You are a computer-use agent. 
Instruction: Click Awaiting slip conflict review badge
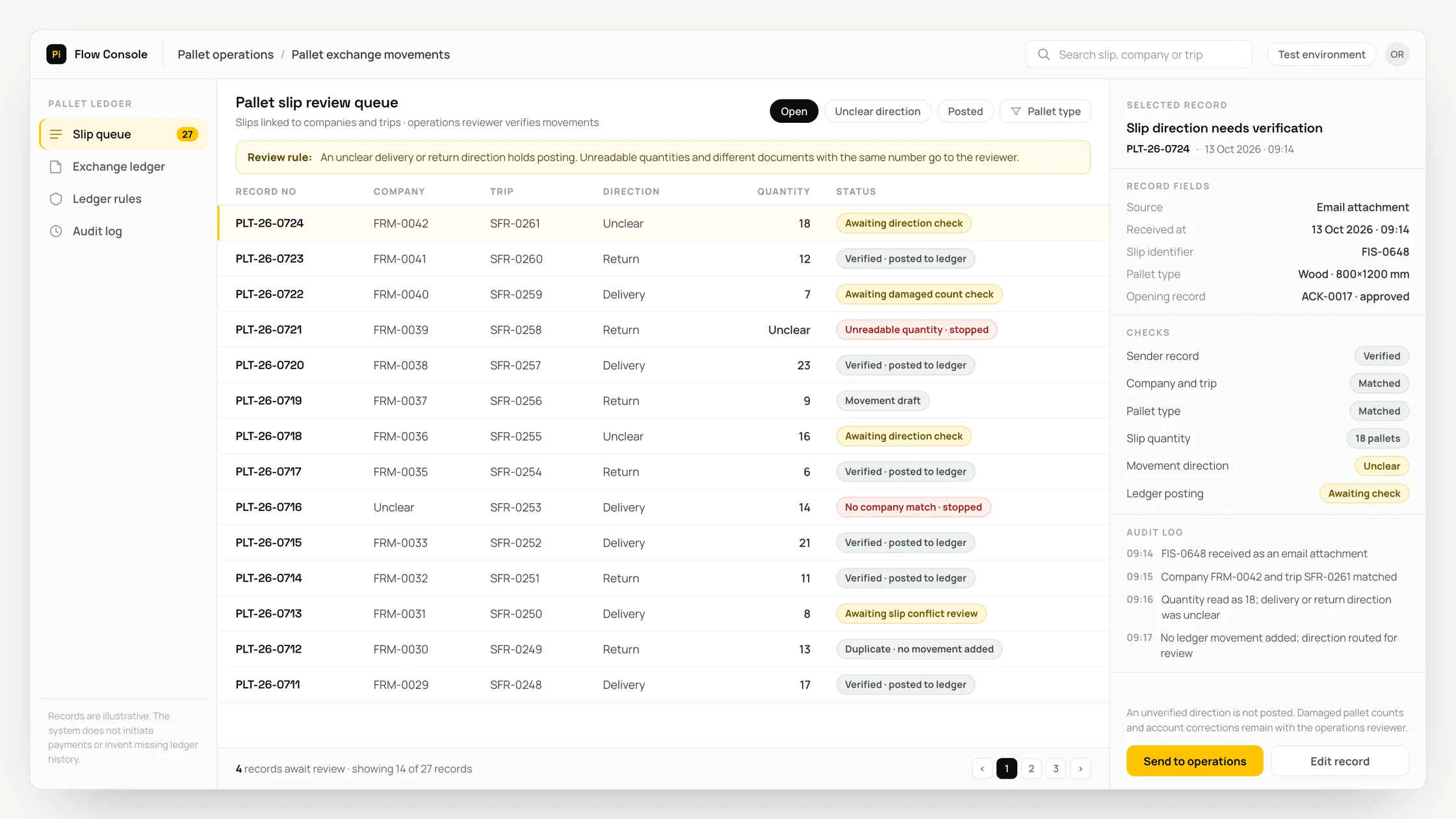911,614
